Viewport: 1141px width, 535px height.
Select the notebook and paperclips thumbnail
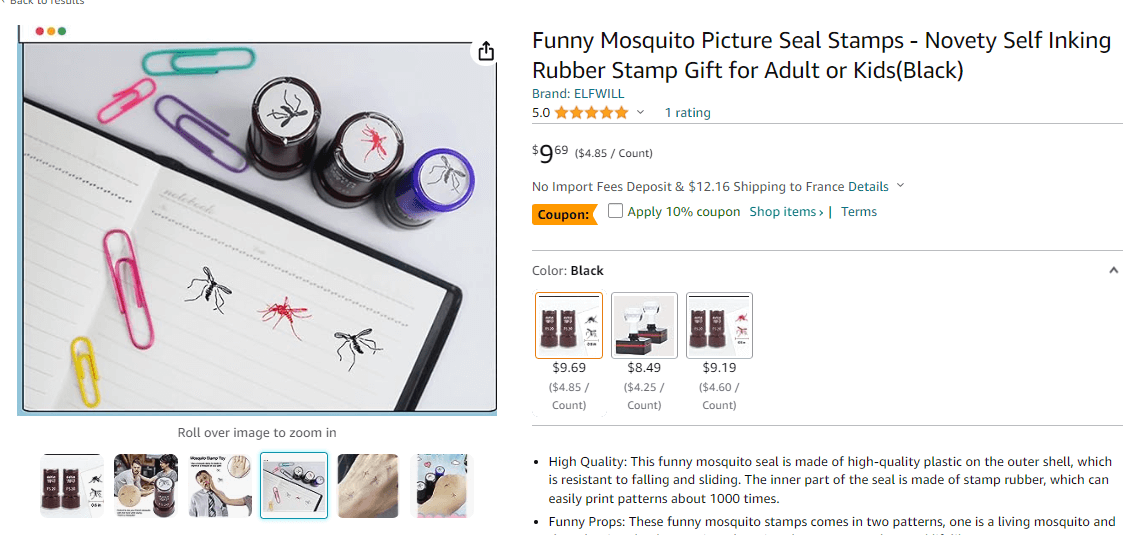[294, 486]
